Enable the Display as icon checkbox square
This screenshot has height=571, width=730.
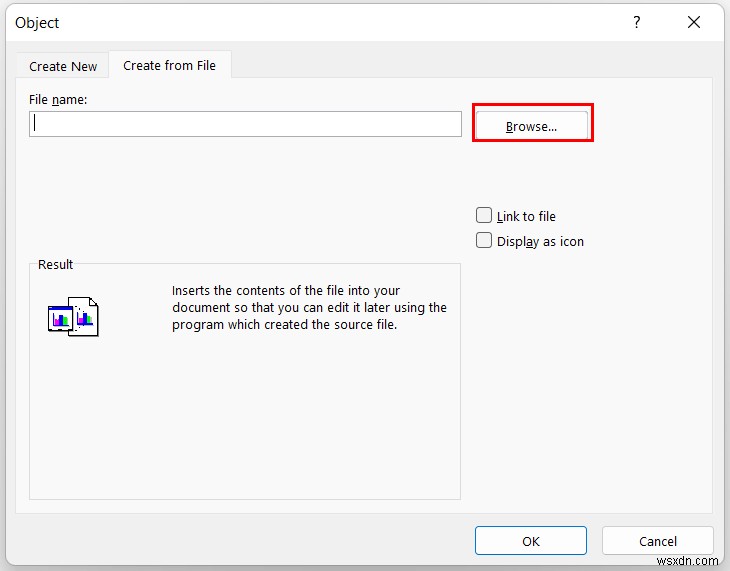(484, 240)
